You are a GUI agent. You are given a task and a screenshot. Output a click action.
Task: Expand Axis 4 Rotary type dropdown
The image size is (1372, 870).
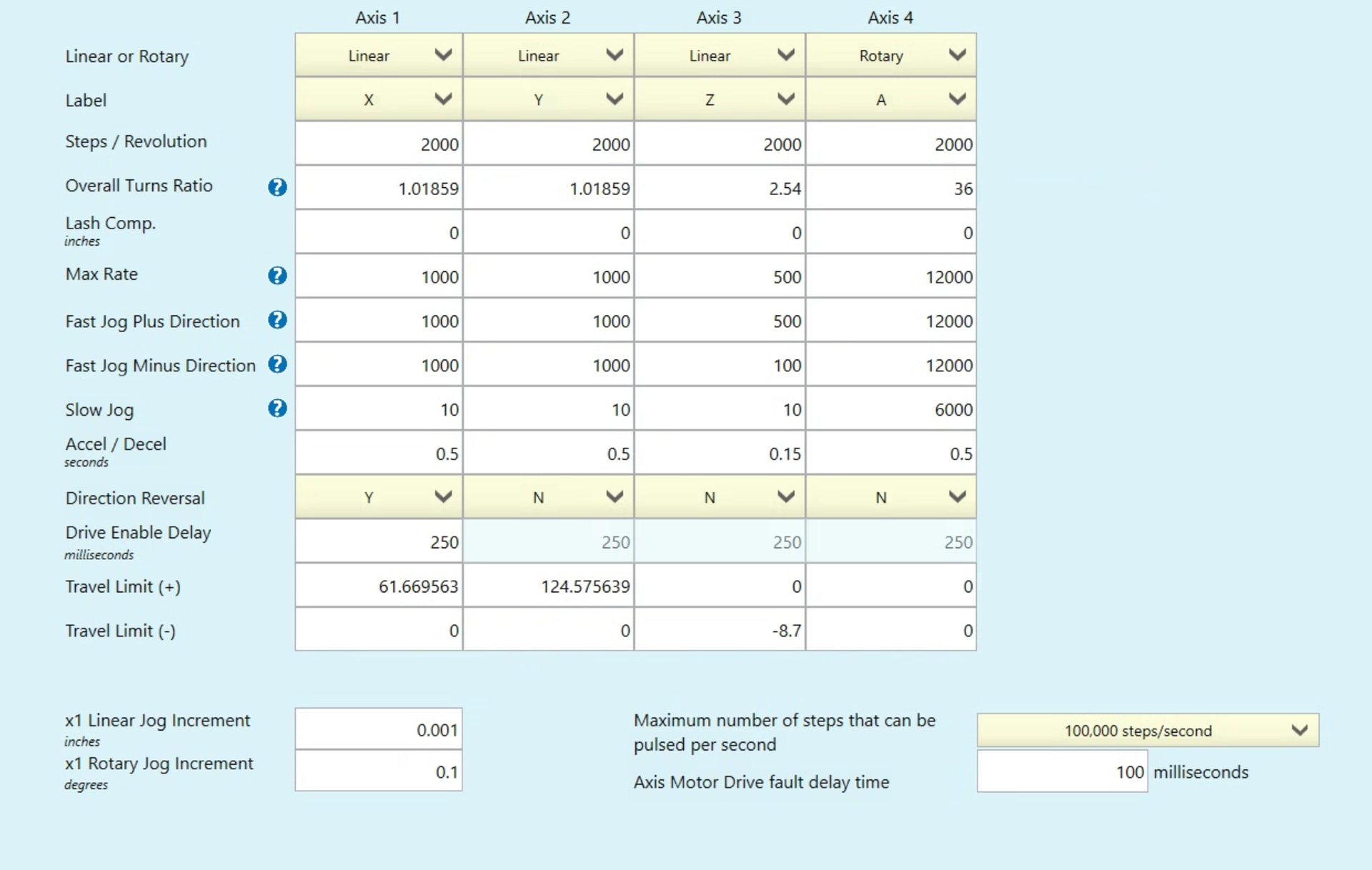pos(890,55)
